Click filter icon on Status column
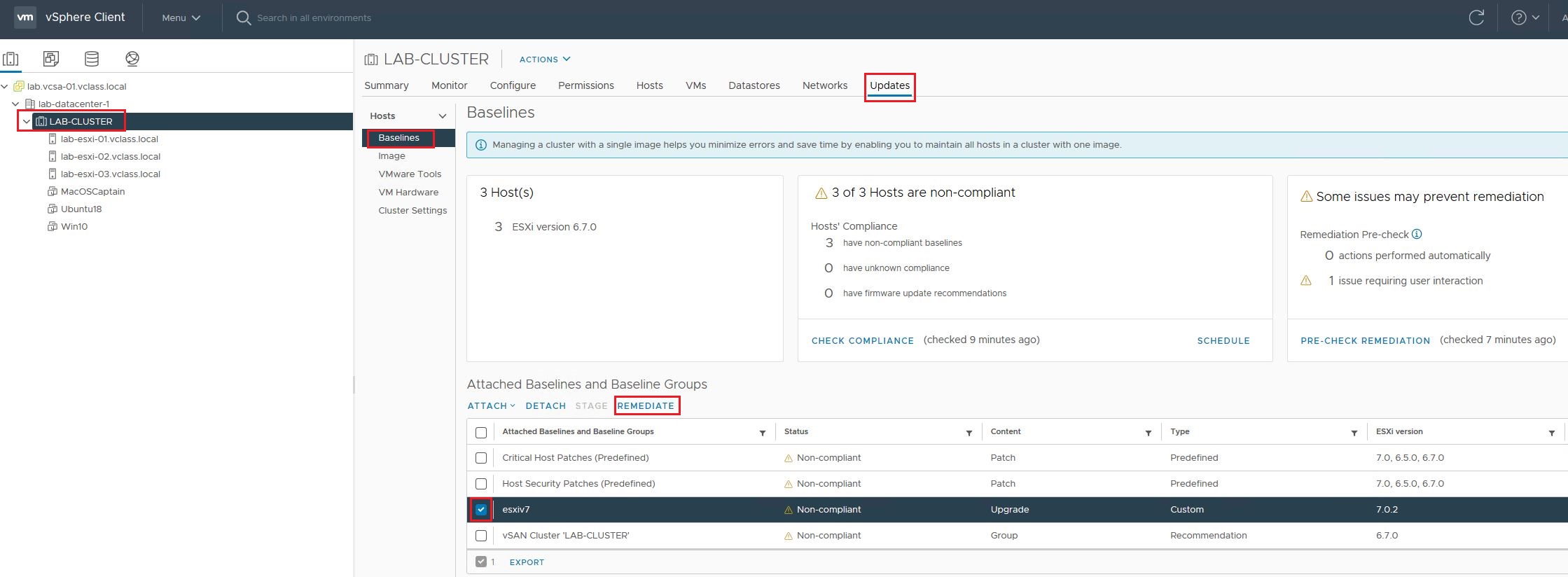Viewport: 1568px width, 577px height. coord(969,433)
